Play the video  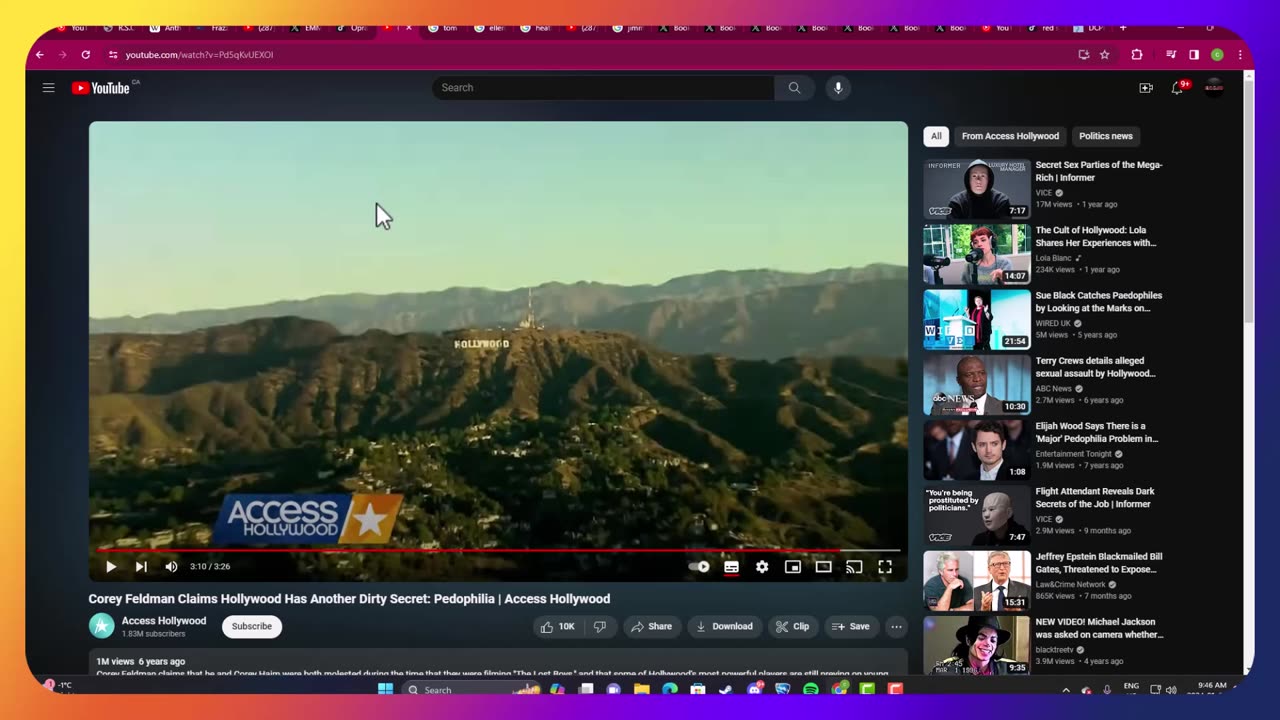111,567
